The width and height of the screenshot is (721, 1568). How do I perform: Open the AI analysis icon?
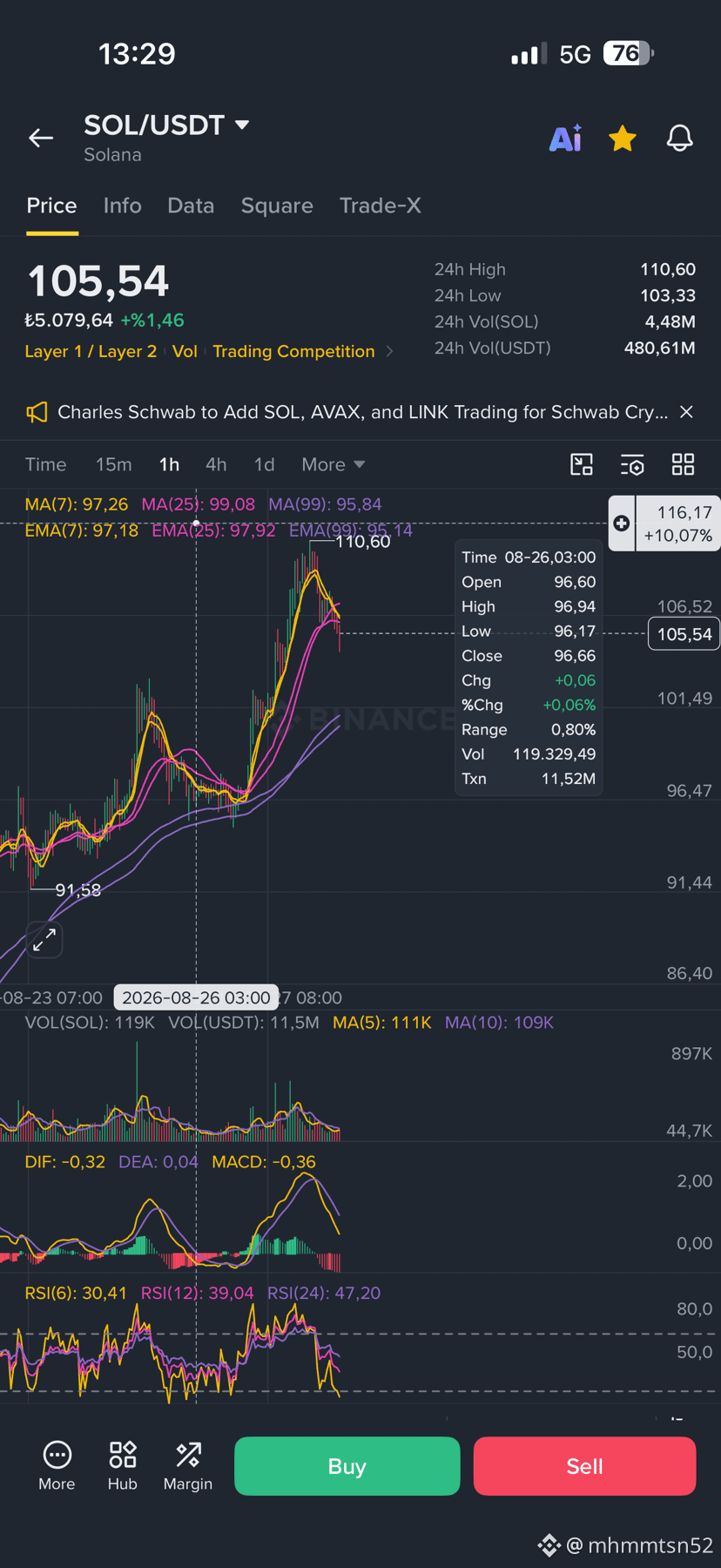pyautogui.click(x=565, y=138)
